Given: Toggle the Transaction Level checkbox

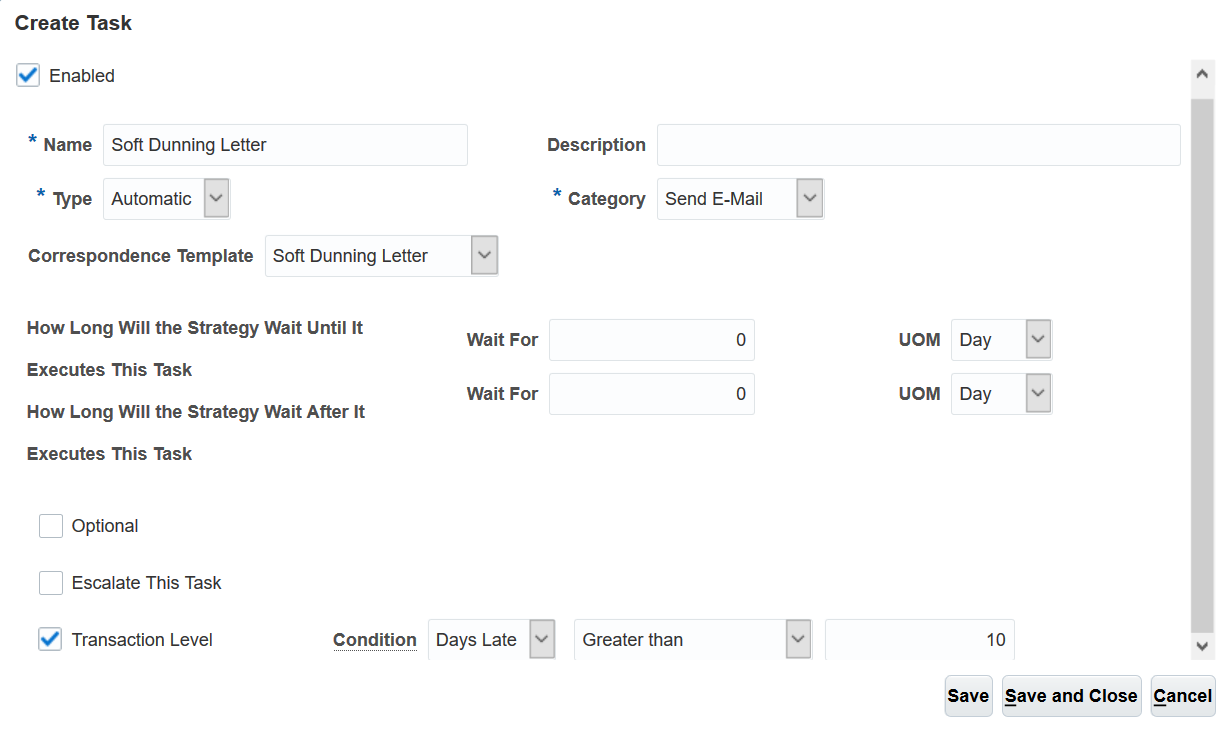Looking at the screenshot, I should 50,640.
